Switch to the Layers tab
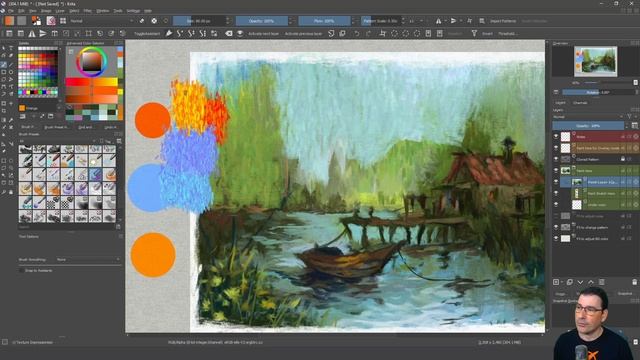This screenshot has height=360, width=640. 560,103
